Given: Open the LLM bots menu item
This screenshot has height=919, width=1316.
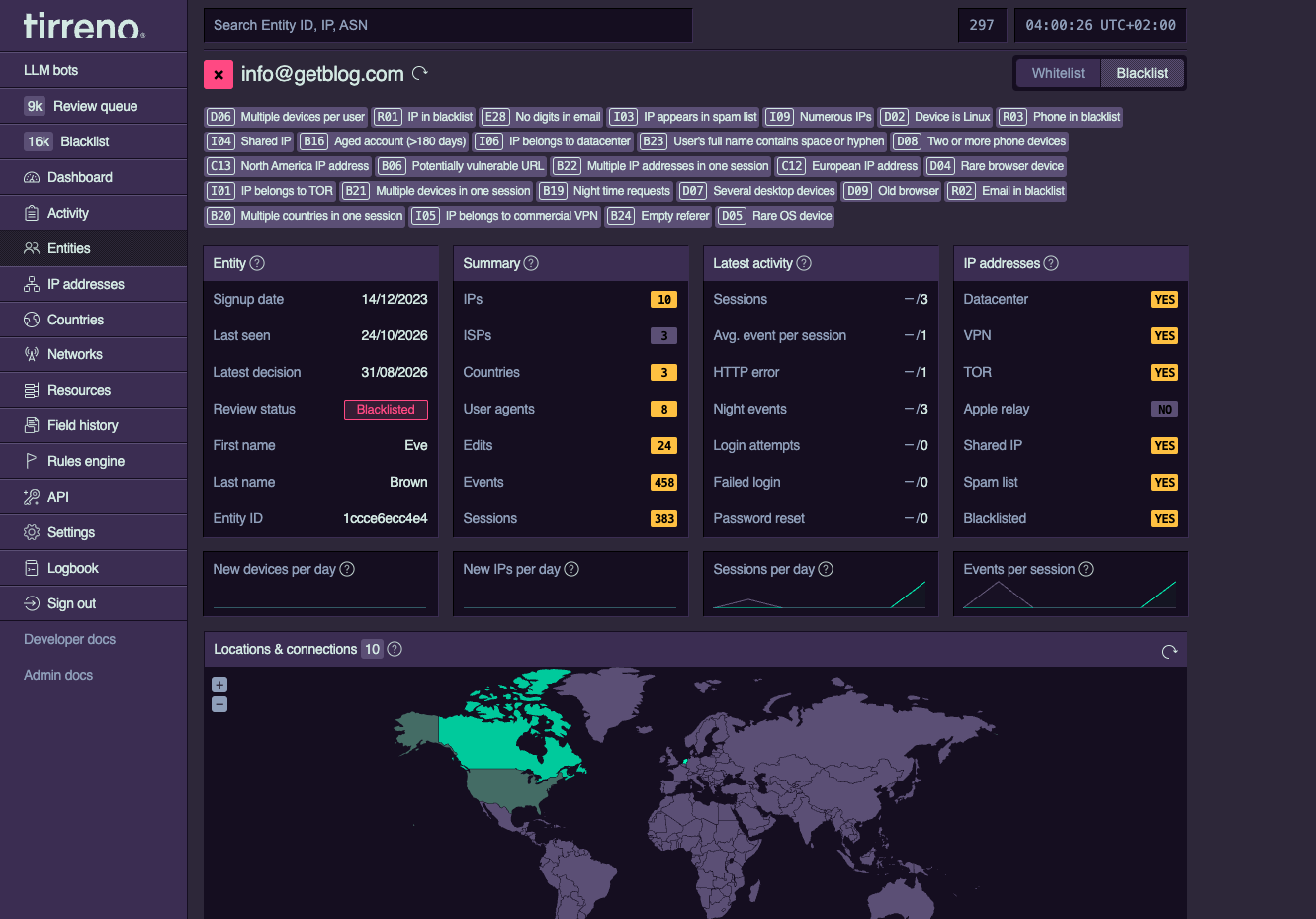Looking at the screenshot, I should (x=94, y=70).
